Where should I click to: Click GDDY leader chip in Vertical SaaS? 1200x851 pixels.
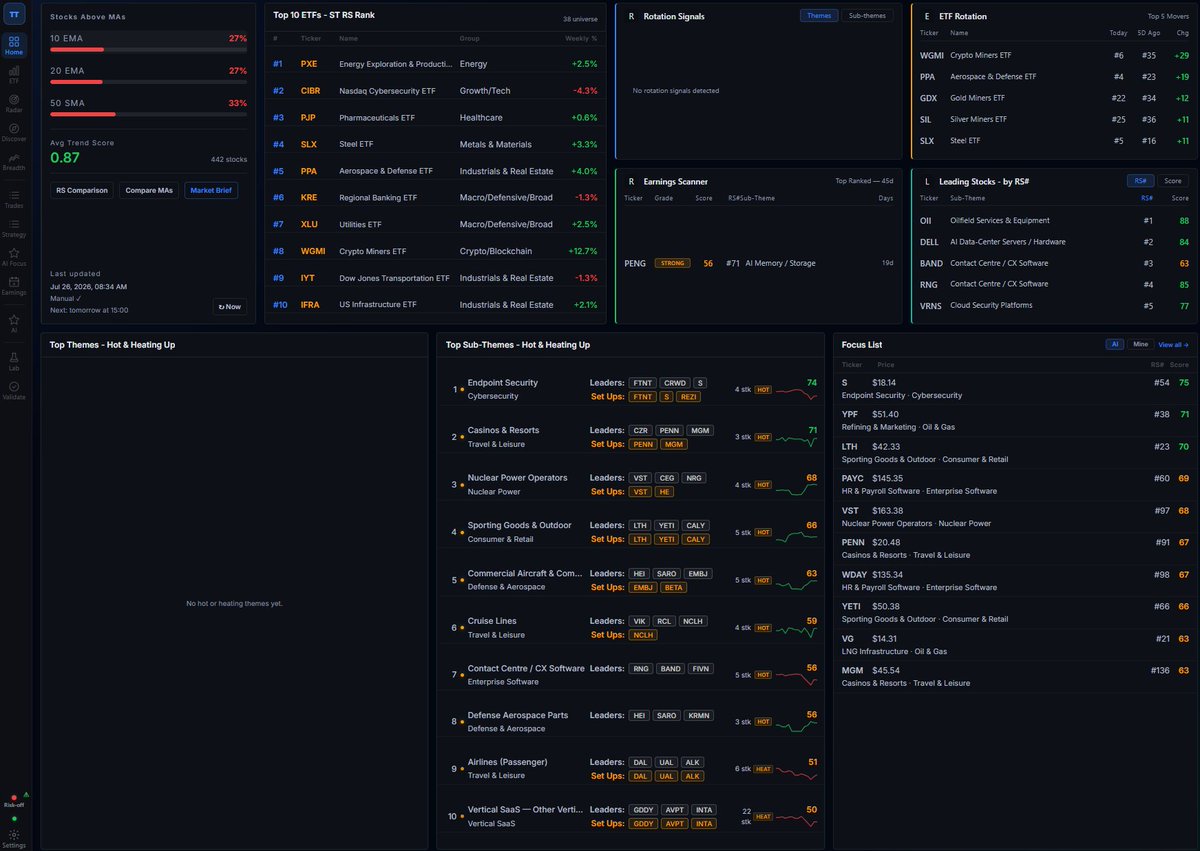pos(642,810)
